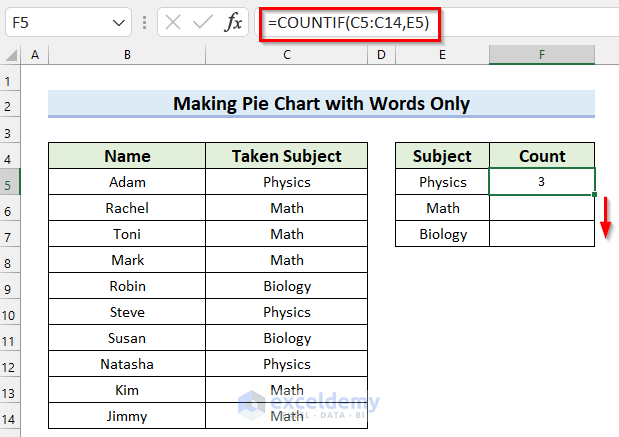Select the title cell Making Pie Chart
The image size is (619, 437).
point(321,103)
